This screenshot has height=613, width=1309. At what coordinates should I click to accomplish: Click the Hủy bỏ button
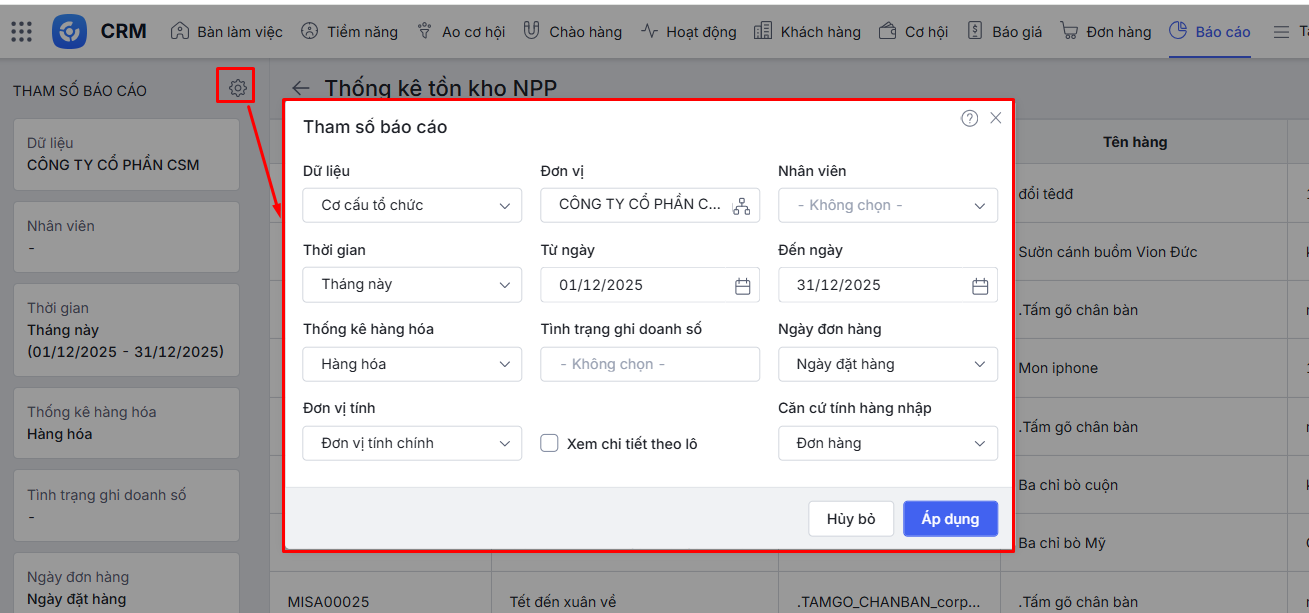pyautogui.click(x=851, y=519)
